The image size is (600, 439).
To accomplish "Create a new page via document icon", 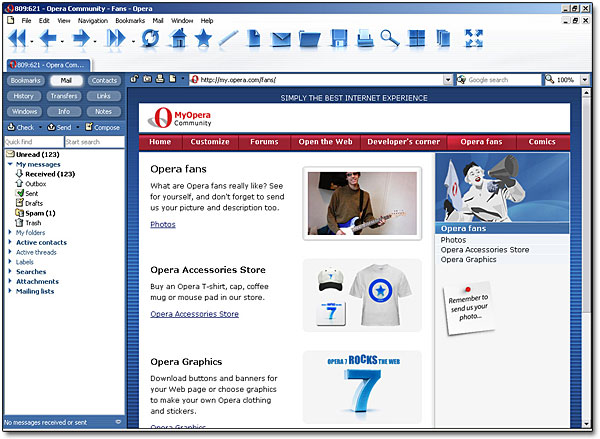I will coord(254,39).
